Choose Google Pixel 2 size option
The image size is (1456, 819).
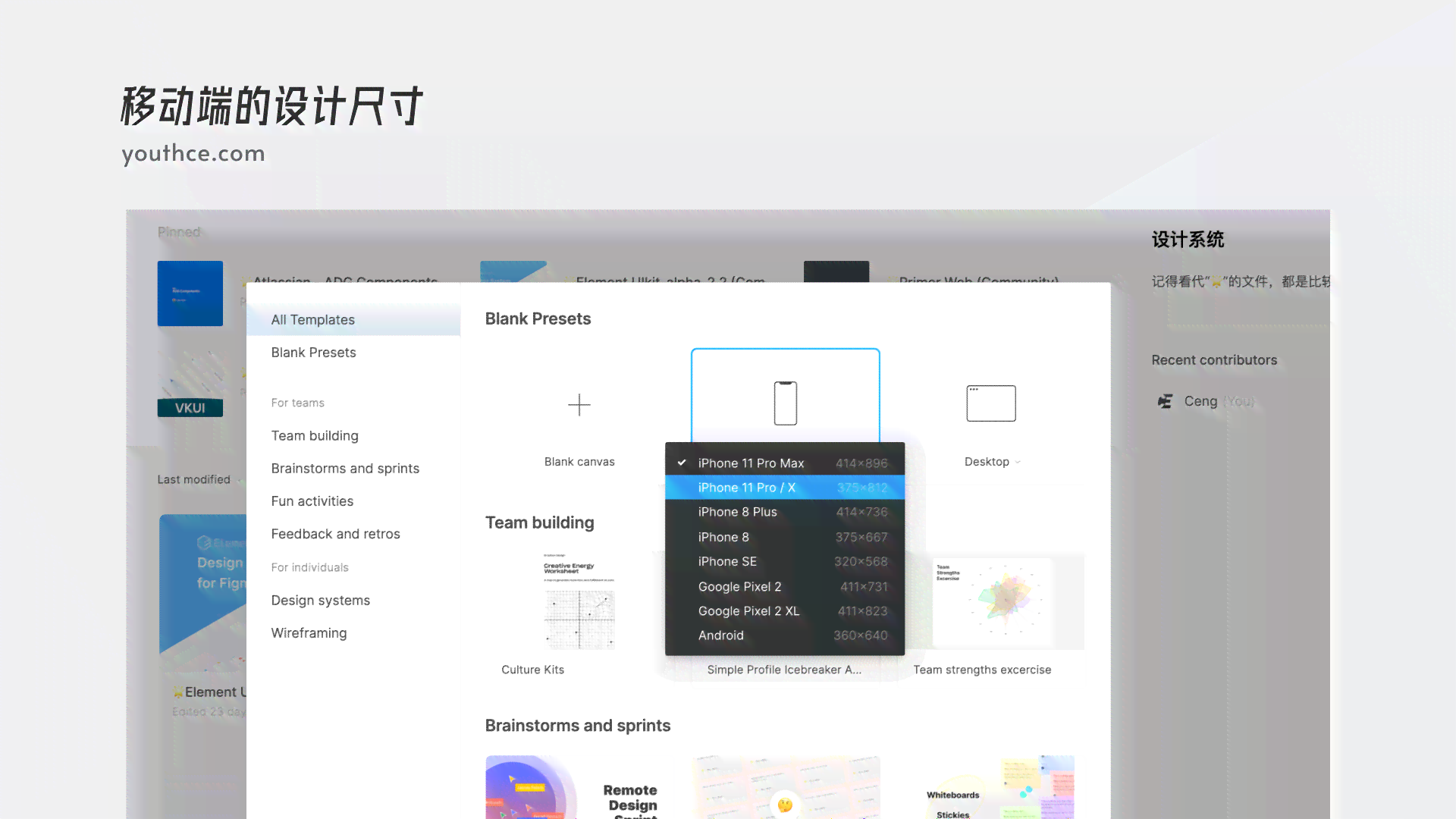pyautogui.click(x=785, y=586)
